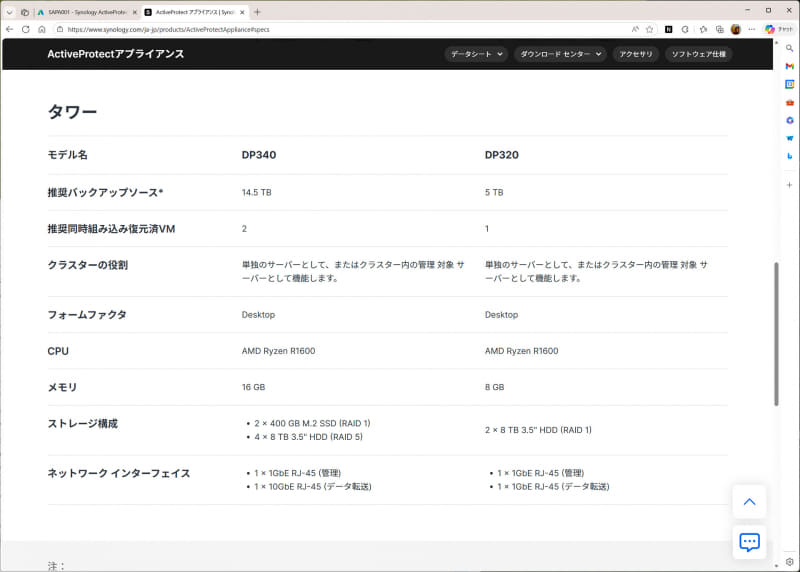Screen dimensions: 800x572
Task: Select the 14.5 TB value
Action: click(257, 192)
